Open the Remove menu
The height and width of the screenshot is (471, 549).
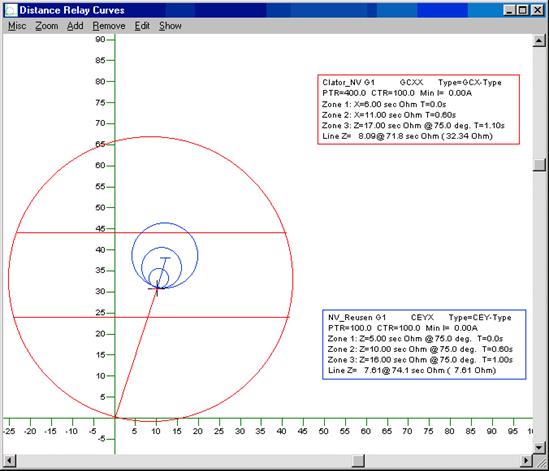click(109, 26)
